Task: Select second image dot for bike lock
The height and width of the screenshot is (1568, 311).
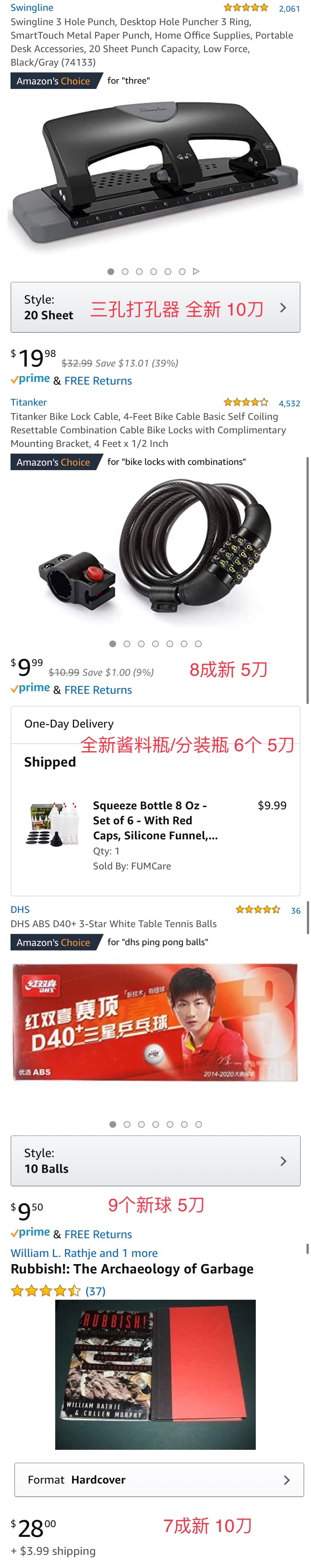Action: pos(127,644)
